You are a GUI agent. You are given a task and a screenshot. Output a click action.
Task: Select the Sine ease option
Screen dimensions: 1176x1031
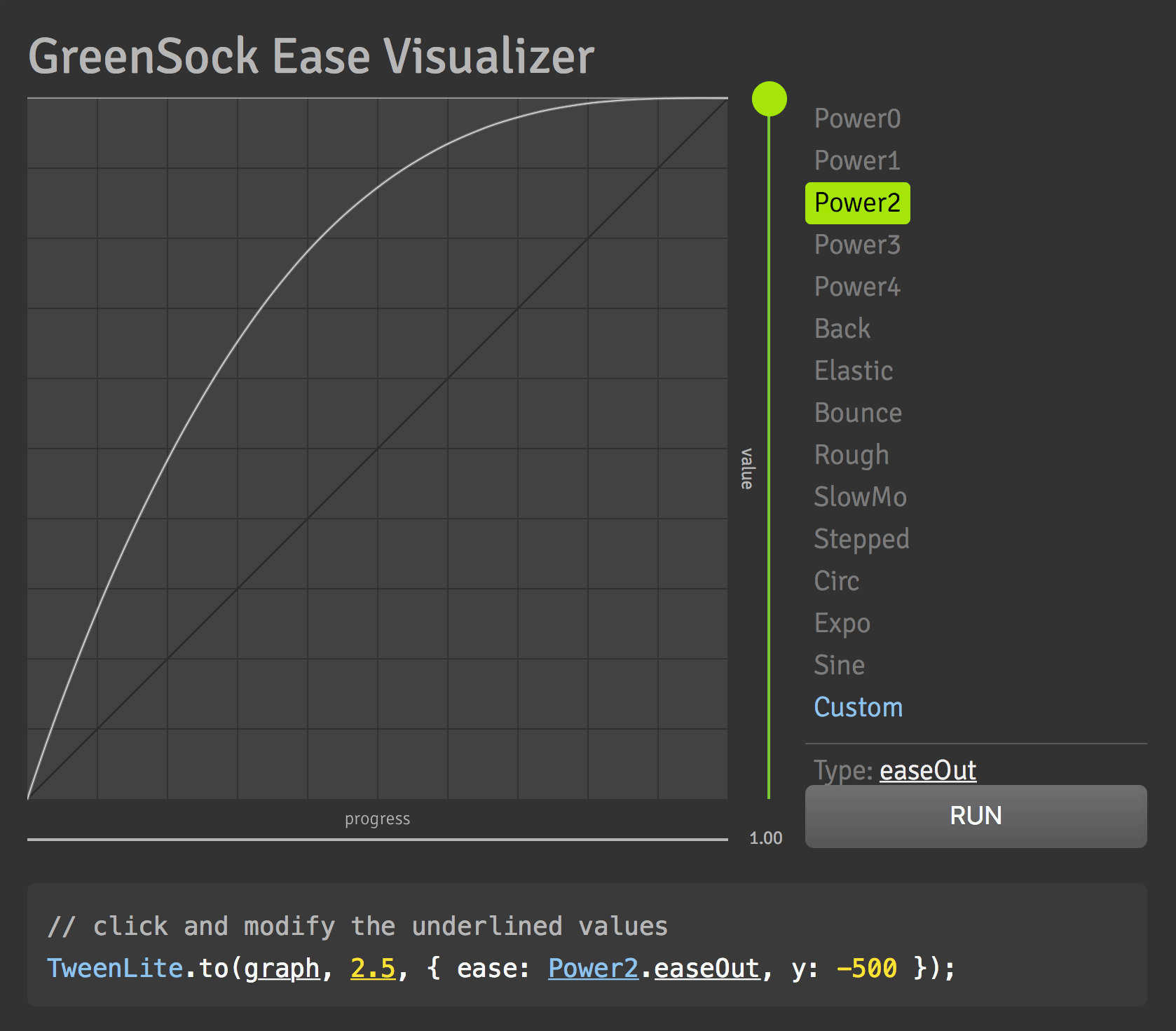839,665
